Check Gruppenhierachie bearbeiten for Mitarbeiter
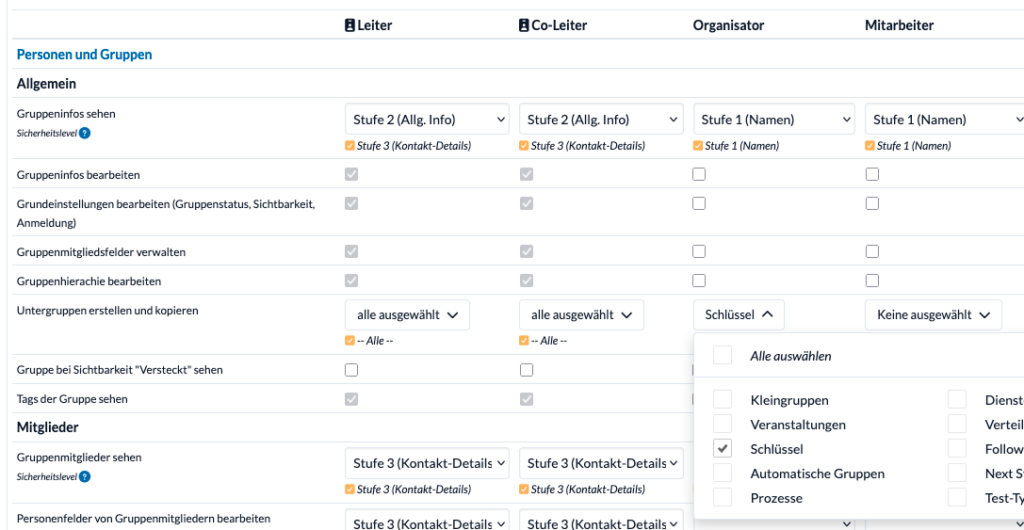 coord(872,281)
